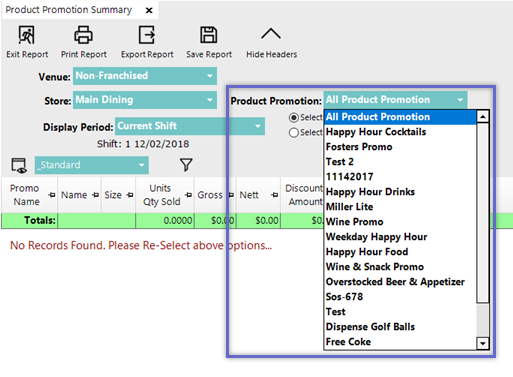This screenshot has width=513, height=377.
Task: Open the _Standard view dropdown
Action: tap(92, 165)
